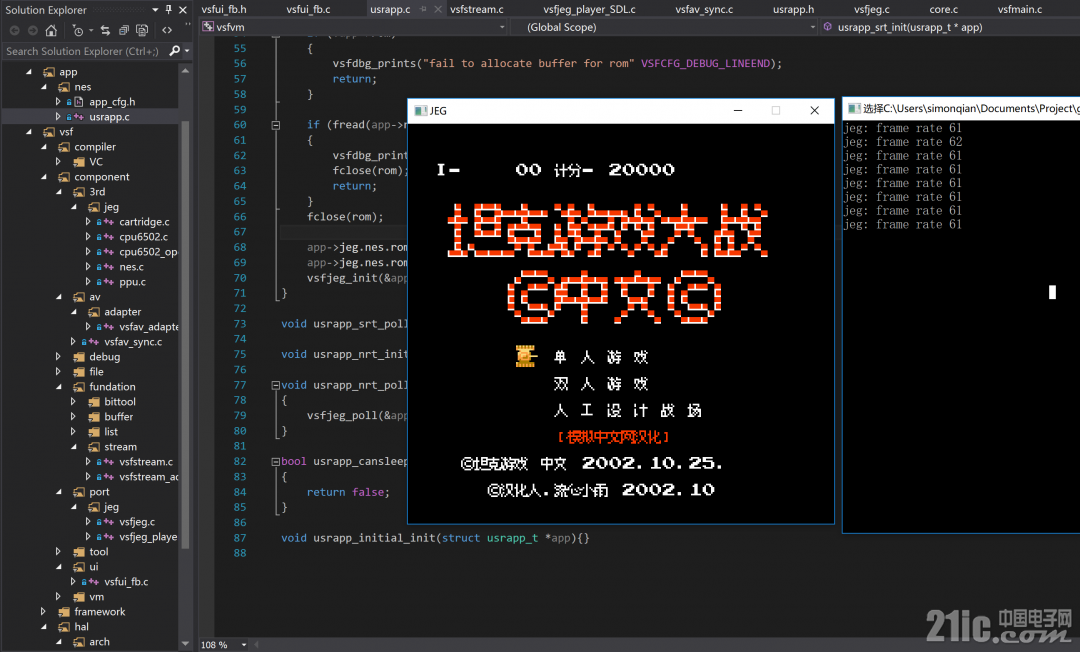
Task: Click the vsfjeg.c file icon in tree
Action: 108,522
